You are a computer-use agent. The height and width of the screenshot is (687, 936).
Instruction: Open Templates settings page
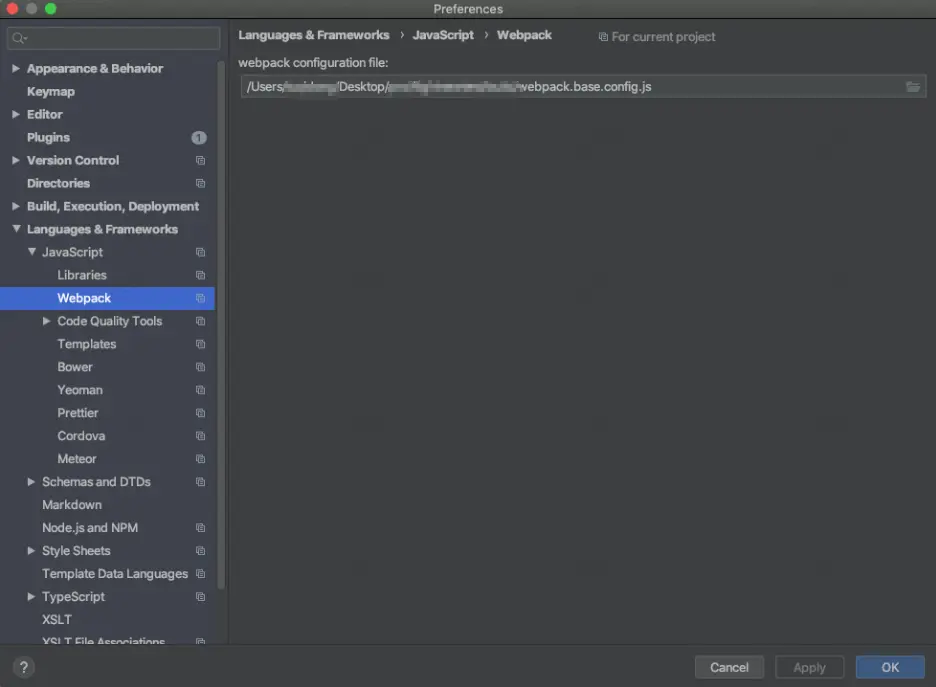[x=87, y=344]
